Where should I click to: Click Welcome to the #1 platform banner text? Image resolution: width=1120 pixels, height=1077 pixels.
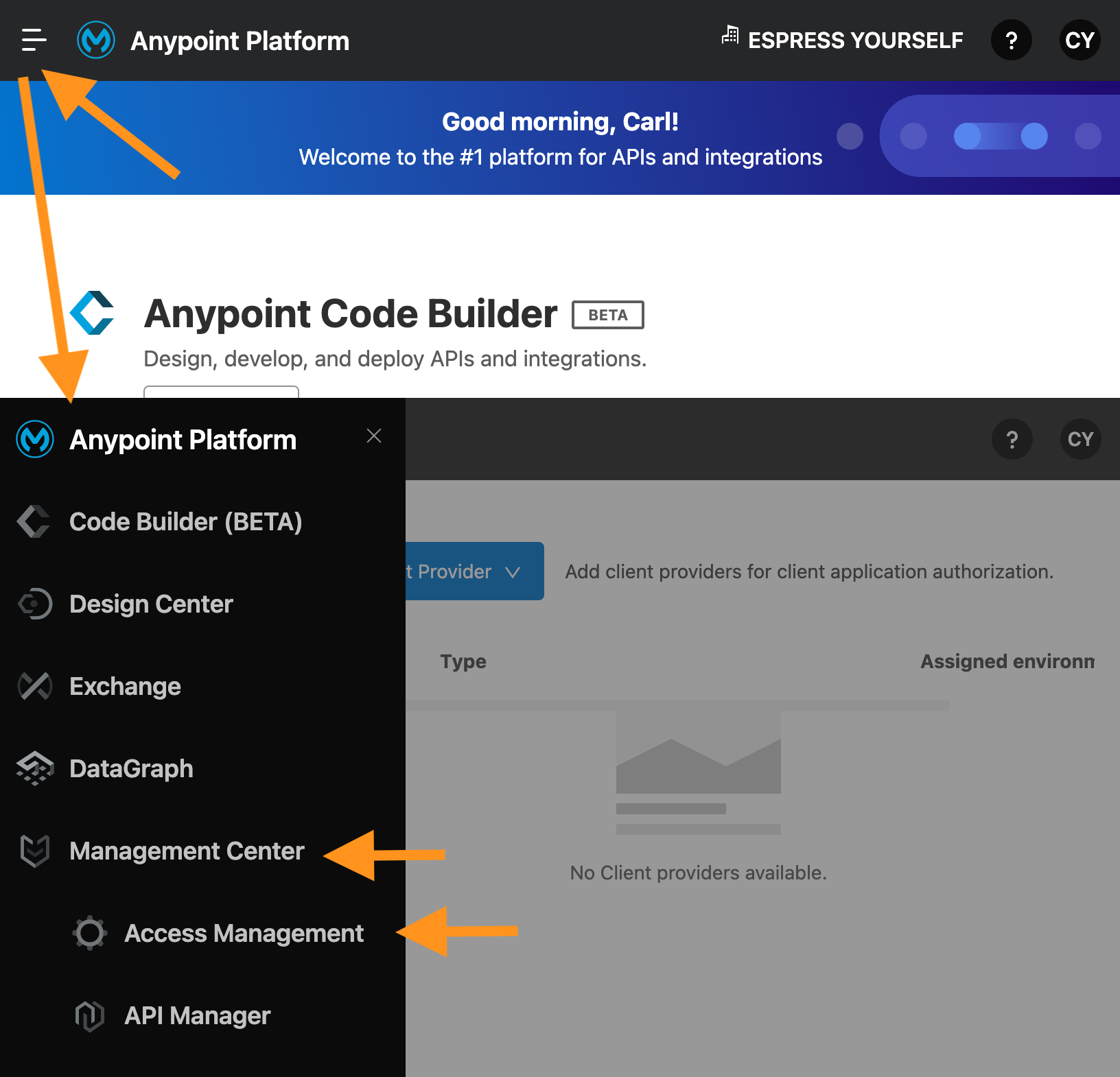[561, 157]
